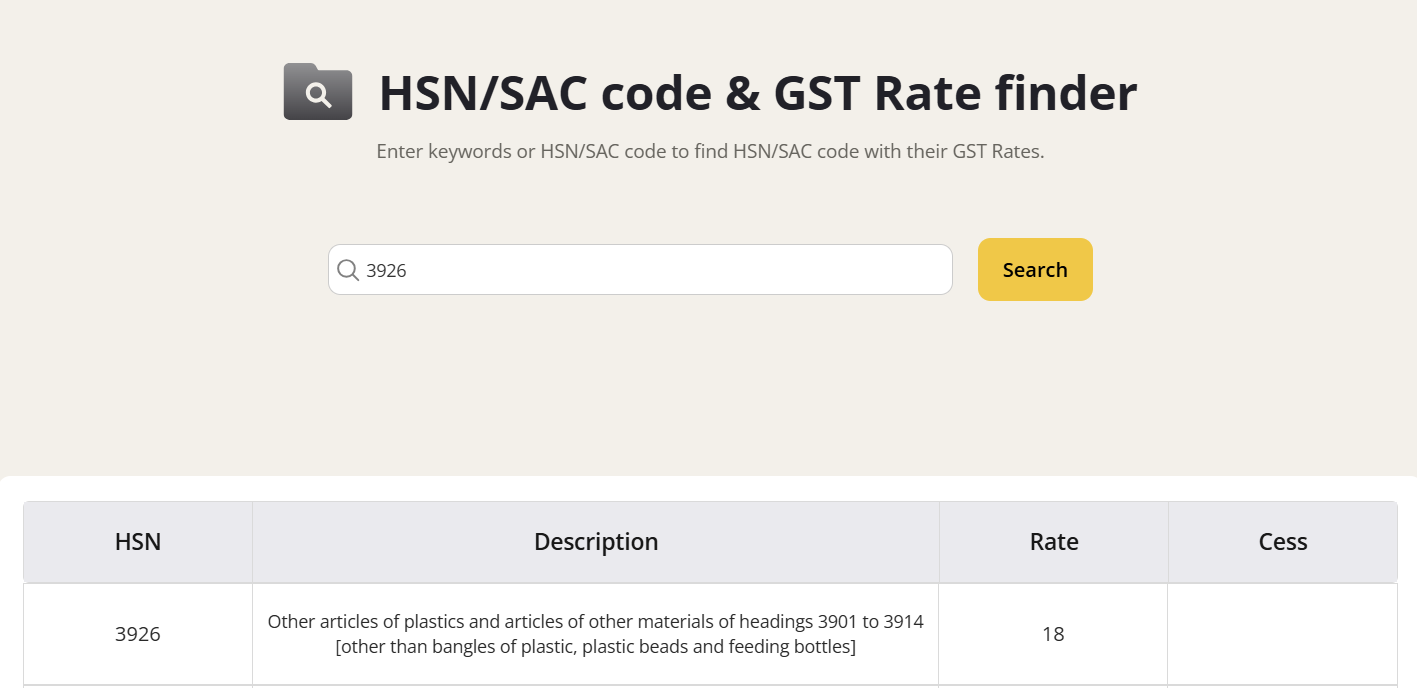1417x688 pixels.
Task: Select the 3926 value in the HSN column
Action: [137, 633]
